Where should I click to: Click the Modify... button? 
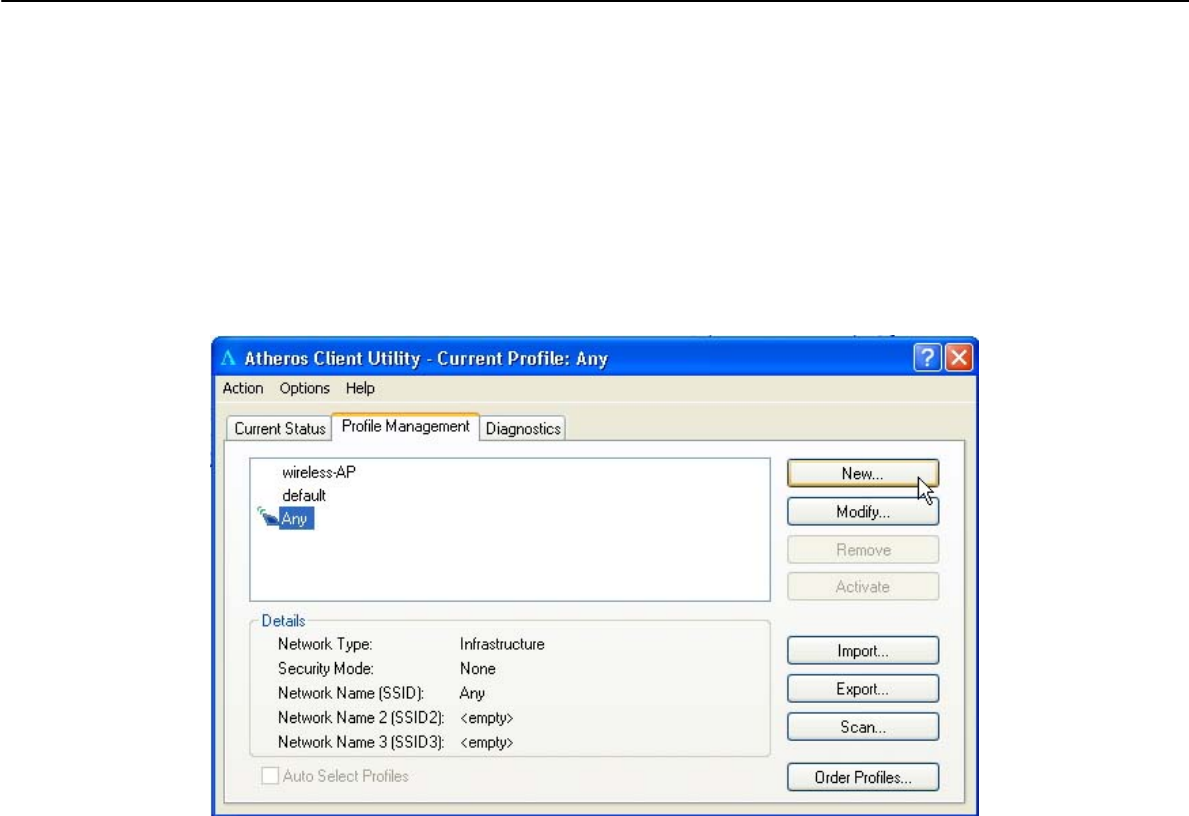click(x=863, y=512)
